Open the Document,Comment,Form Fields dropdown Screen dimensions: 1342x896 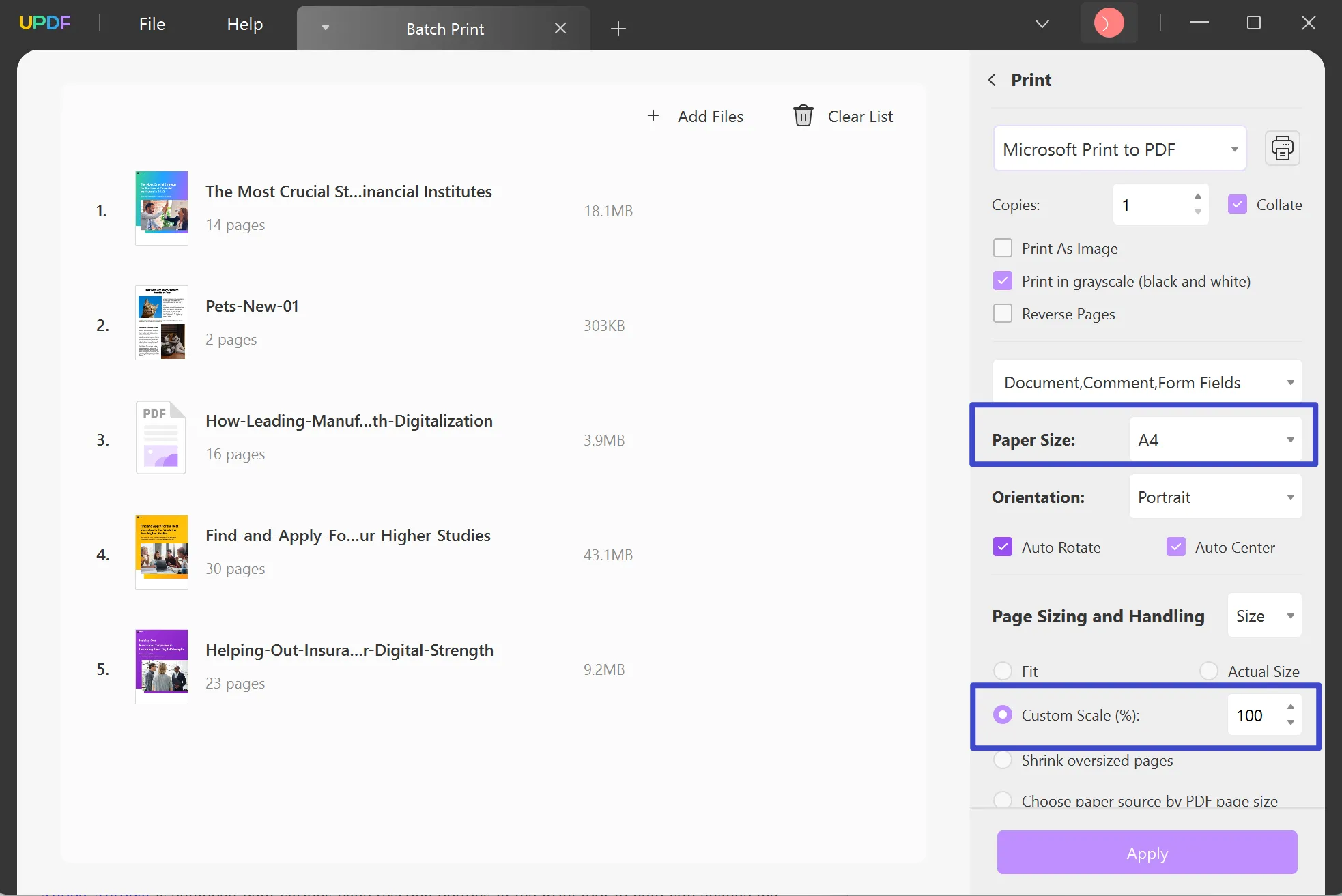(x=1147, y=382)
